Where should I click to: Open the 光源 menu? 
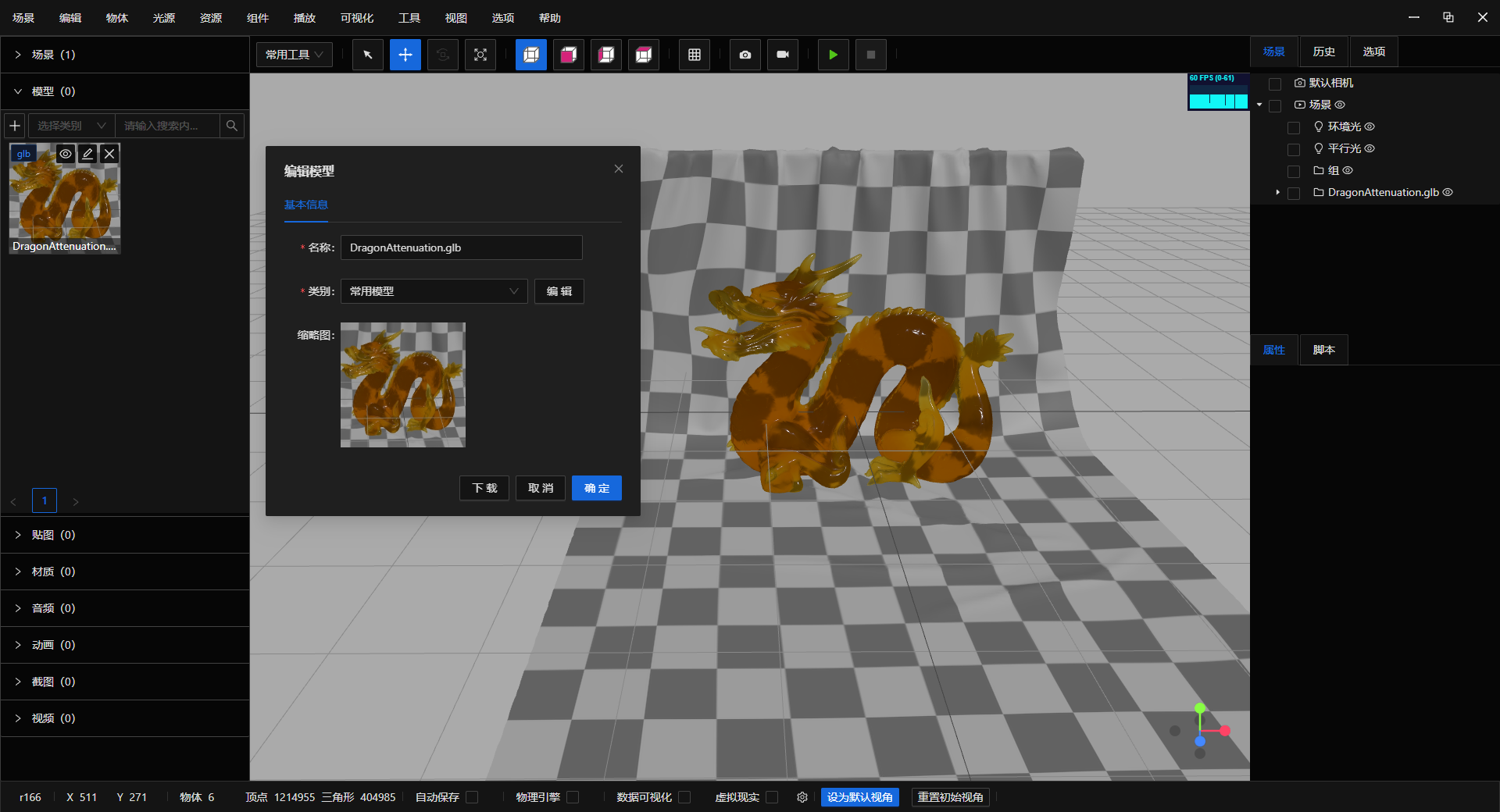click(163, 18)
